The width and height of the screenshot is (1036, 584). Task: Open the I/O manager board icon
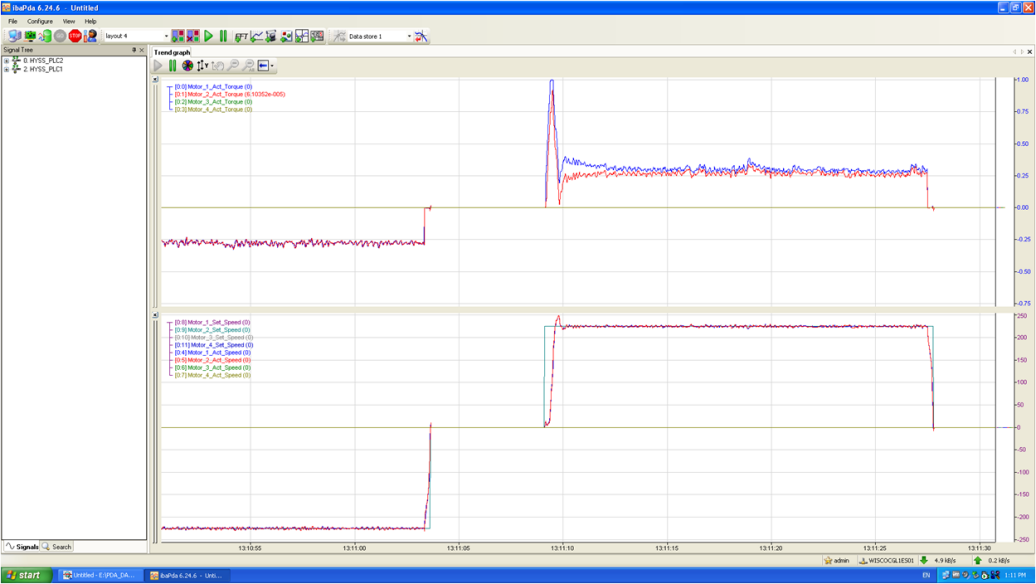tap(30, 36)
